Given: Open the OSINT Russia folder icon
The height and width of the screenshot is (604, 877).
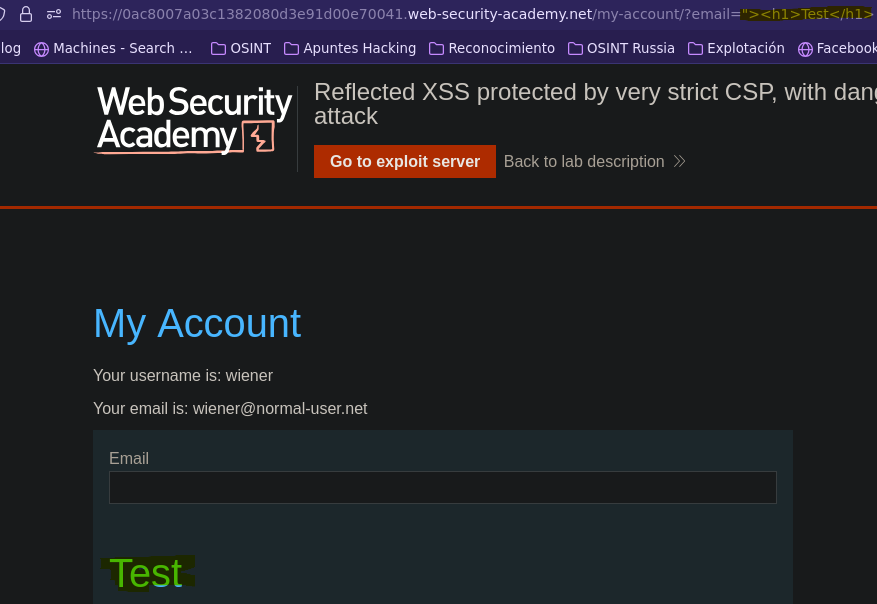Looking at the screenshot, I should coord(575,49).
